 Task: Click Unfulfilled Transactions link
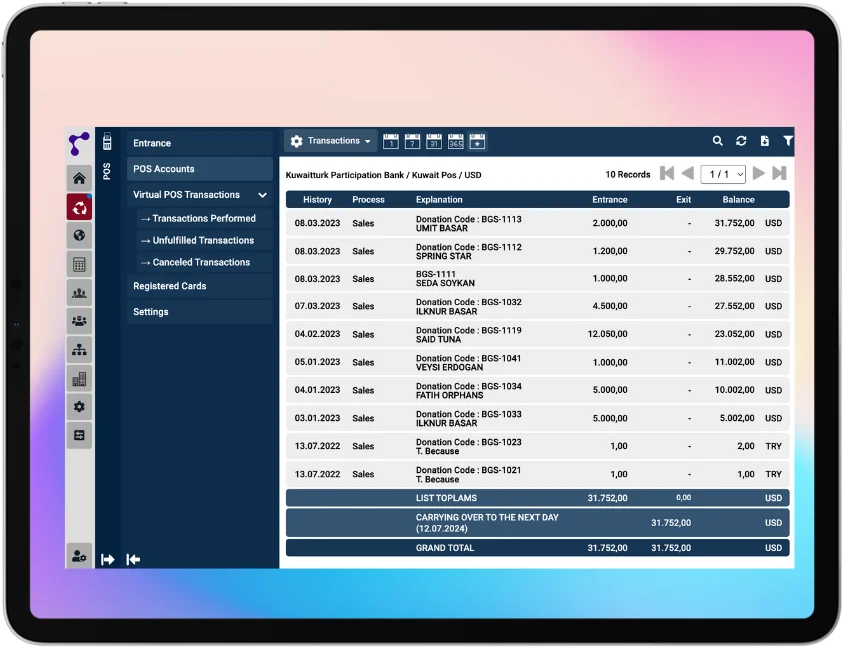203,240
